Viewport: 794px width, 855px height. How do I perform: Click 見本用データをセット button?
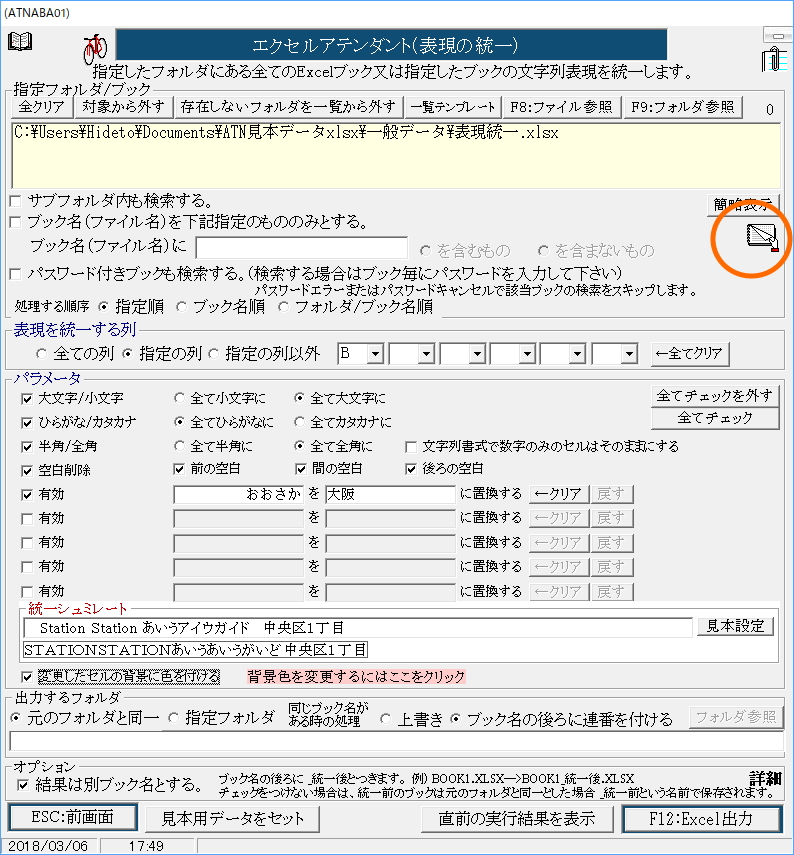pos(233,818)
